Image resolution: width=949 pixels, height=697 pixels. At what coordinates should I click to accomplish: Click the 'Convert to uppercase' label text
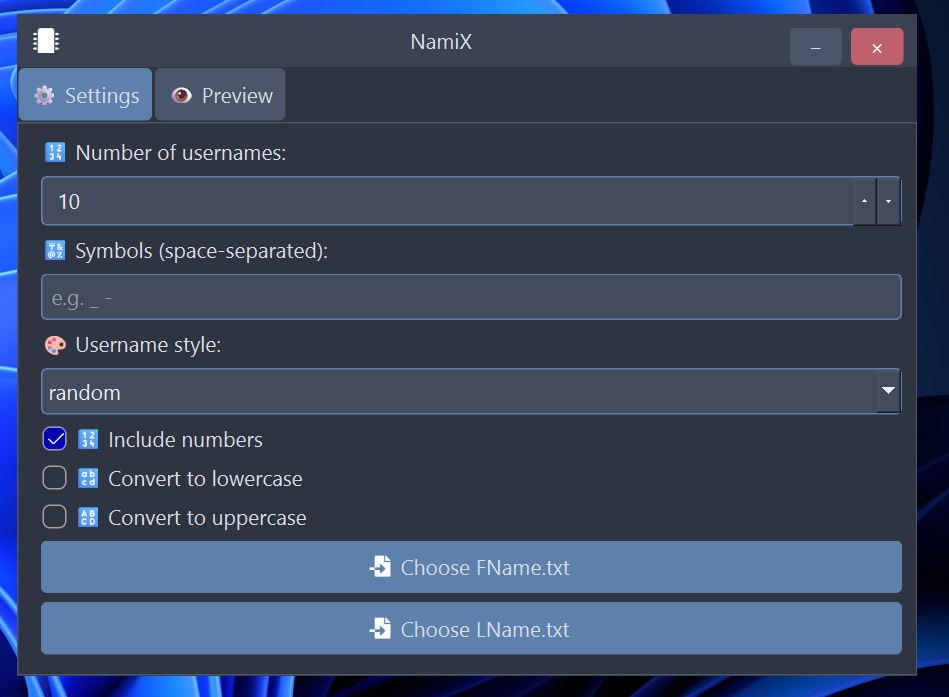tap(207, 519)
